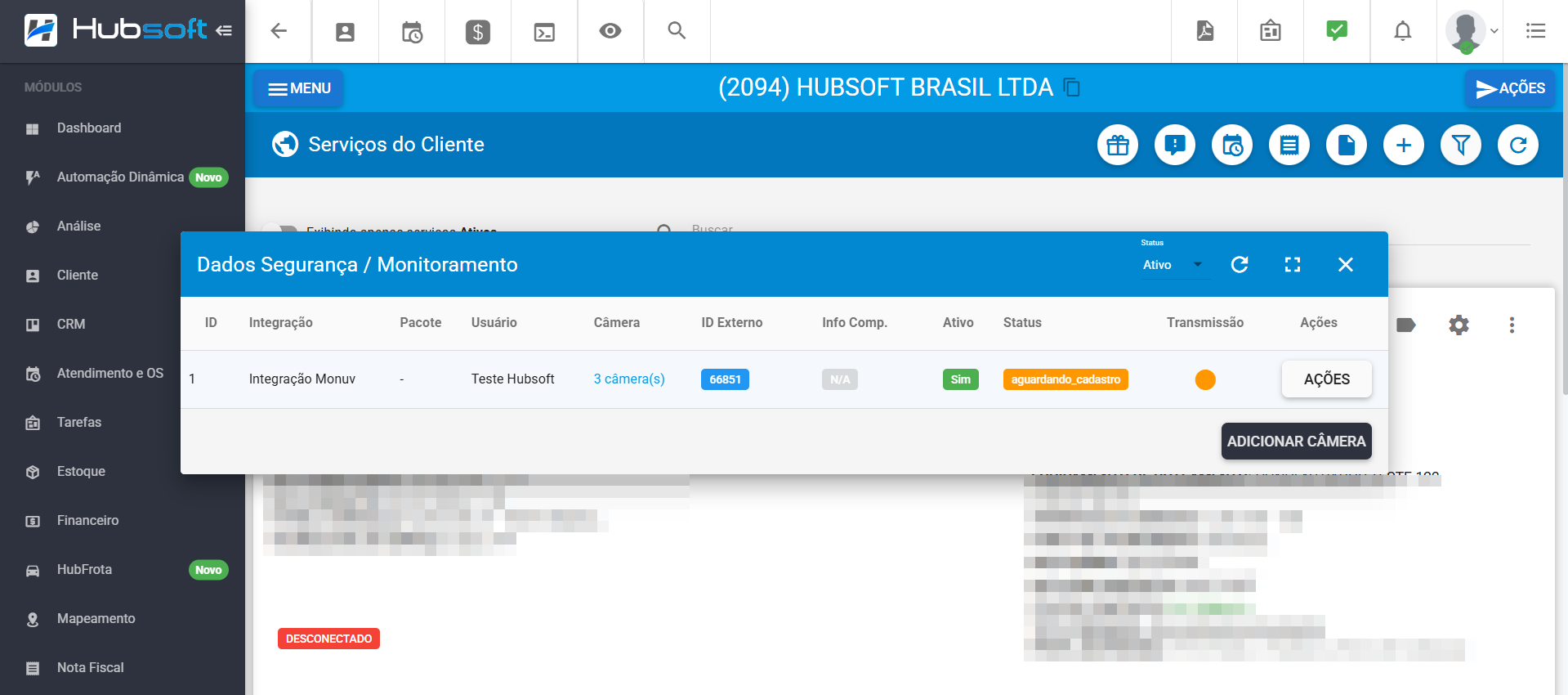Click the calendar clock round icon

1232,146
